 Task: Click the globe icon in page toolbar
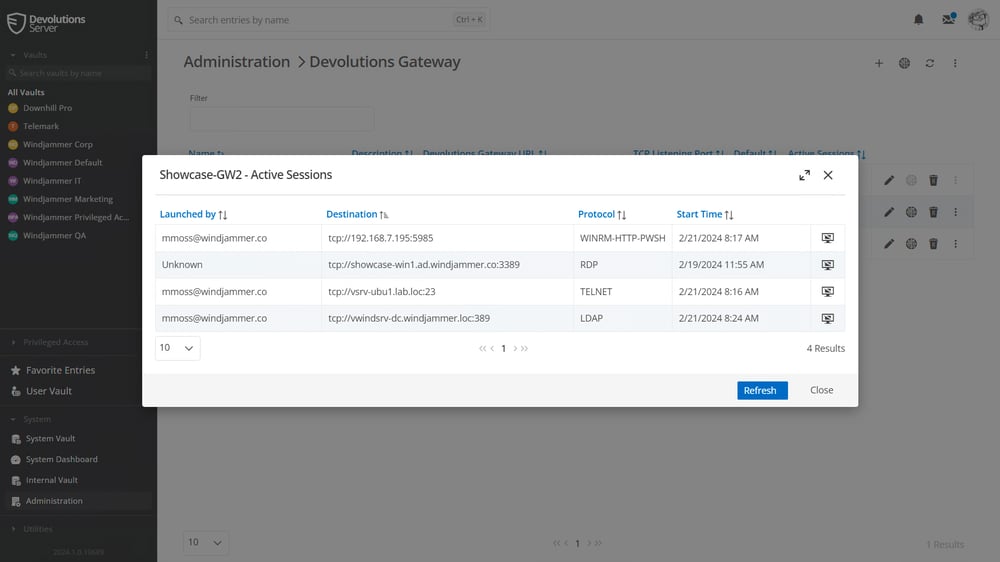point(904,63)
